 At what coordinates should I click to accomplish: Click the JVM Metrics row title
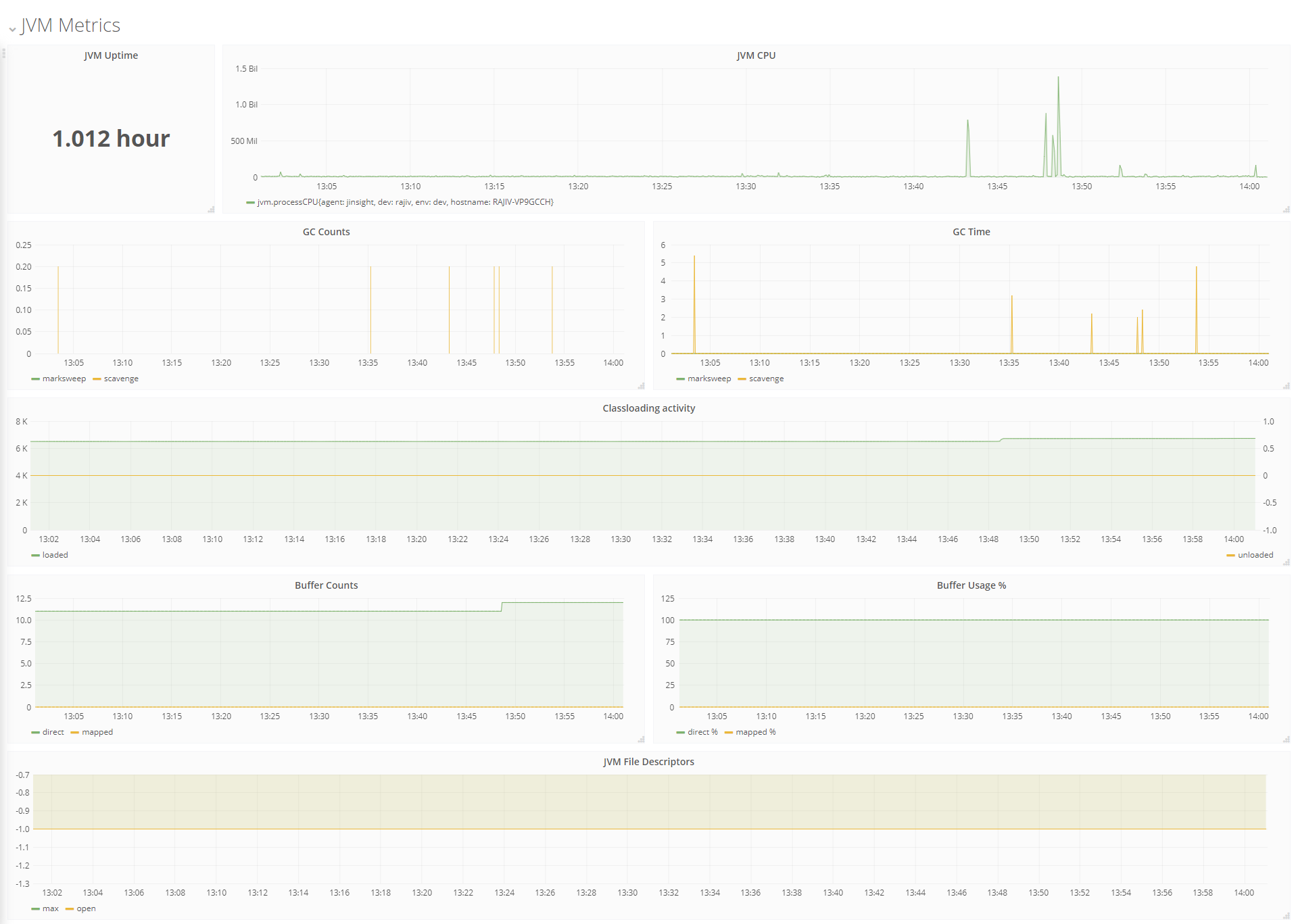pos(70,25)
